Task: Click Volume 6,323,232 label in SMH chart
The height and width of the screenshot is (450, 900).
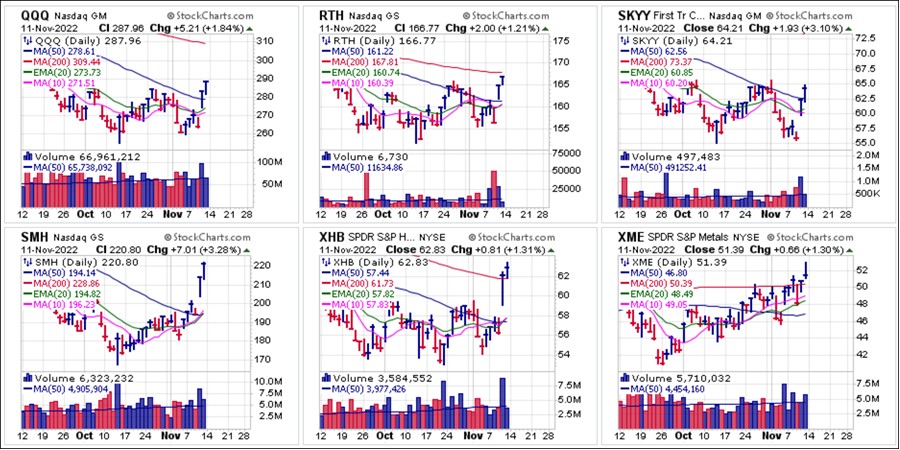Action: 85,378
